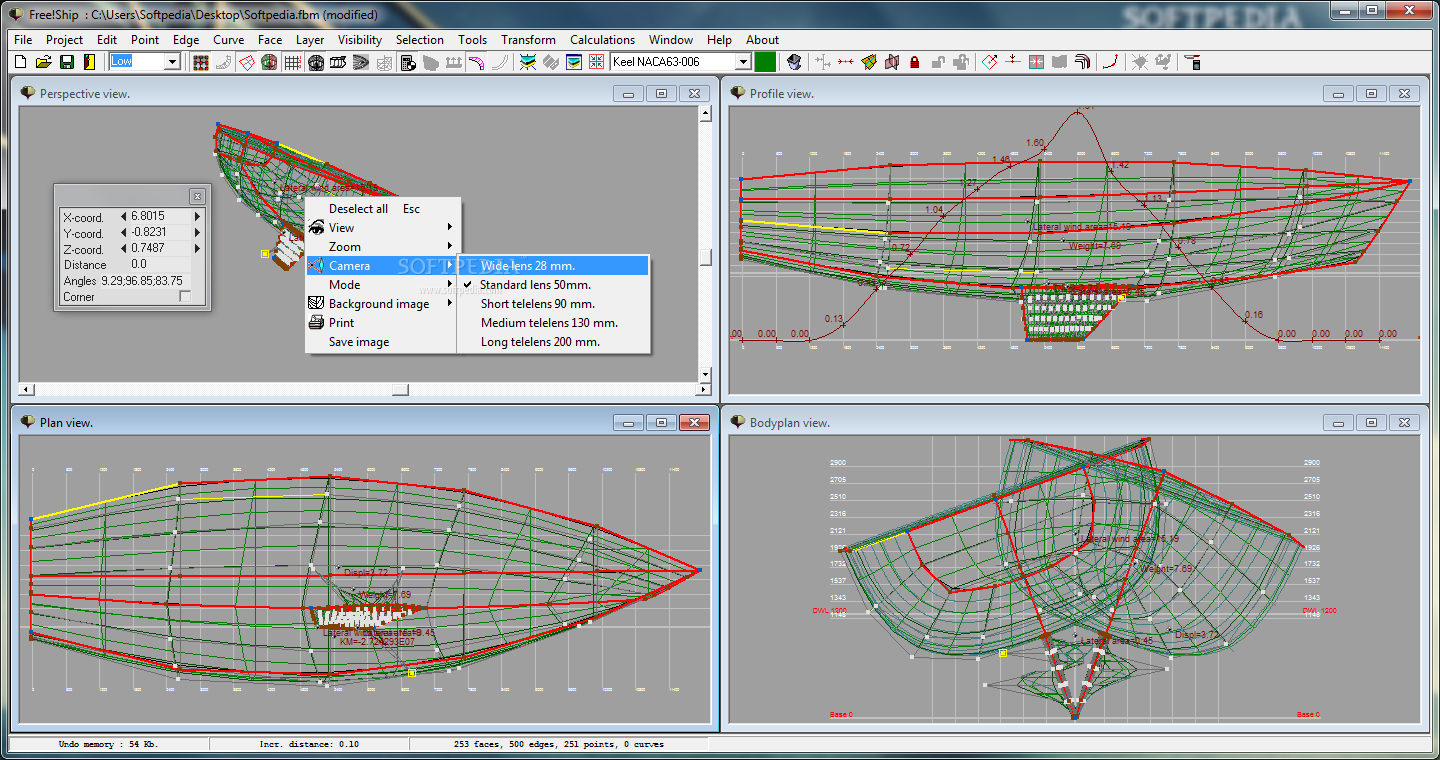
Task: Click the green layer color swatch
Action: point(765,62)
